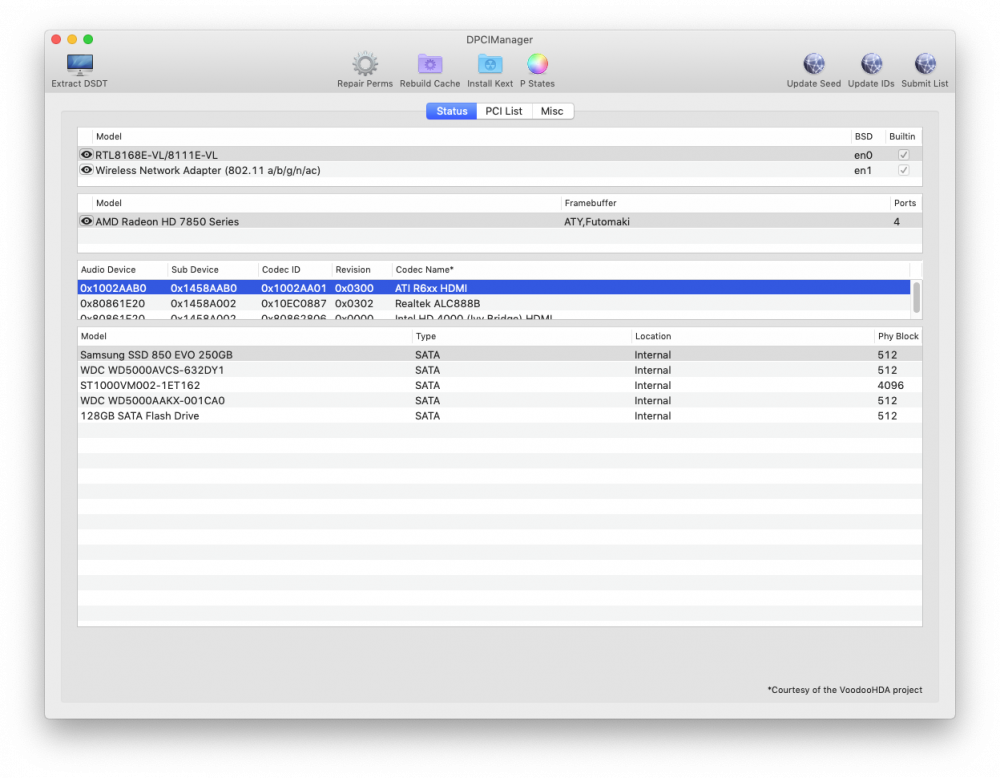Click the Update Seed globe icon
This screenshot has height=778, width=1000.
click(813, 64)
